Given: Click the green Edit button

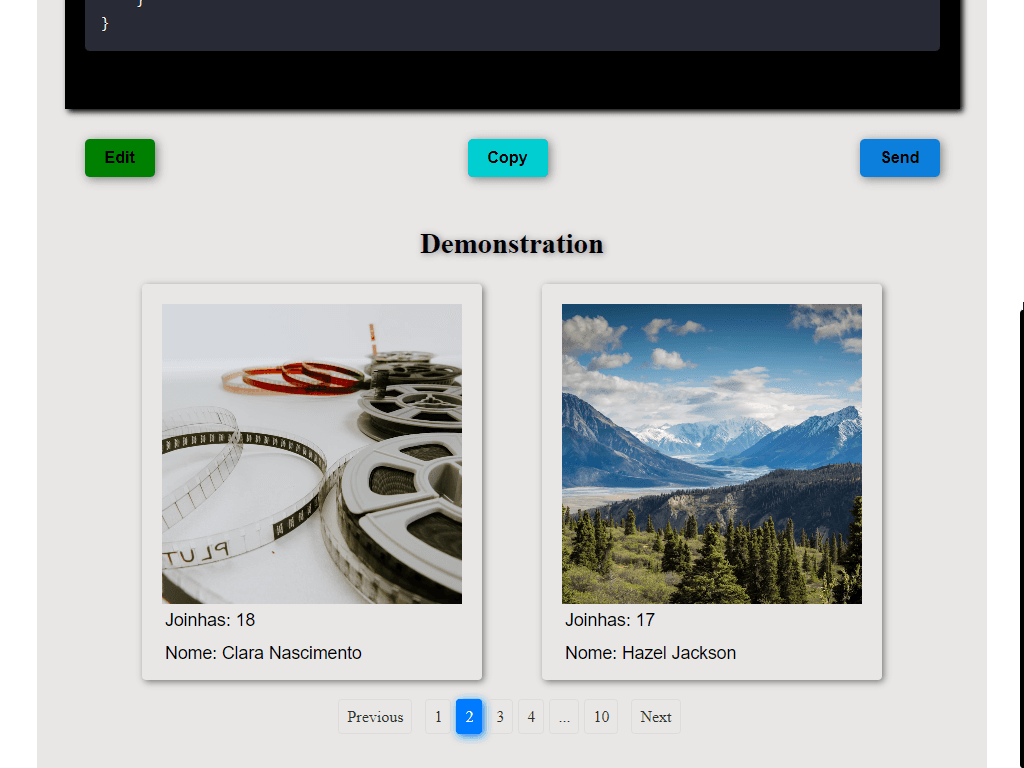Looking at the screenshot, I should [x=119, y=157].
